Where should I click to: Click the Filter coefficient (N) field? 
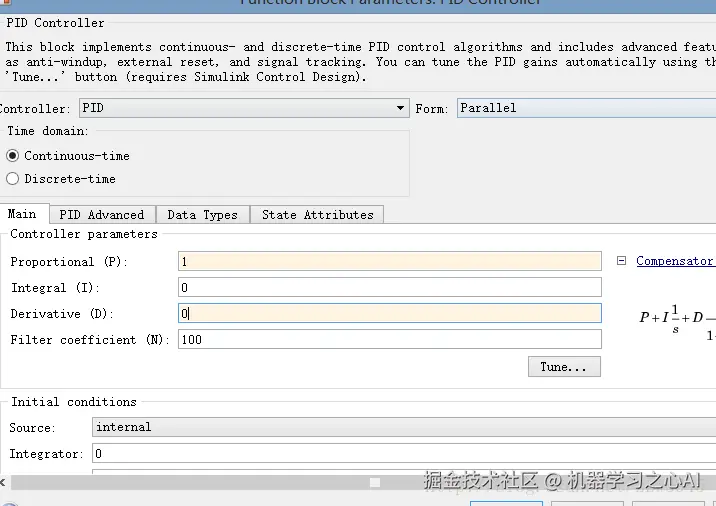[x=390, y=339]
